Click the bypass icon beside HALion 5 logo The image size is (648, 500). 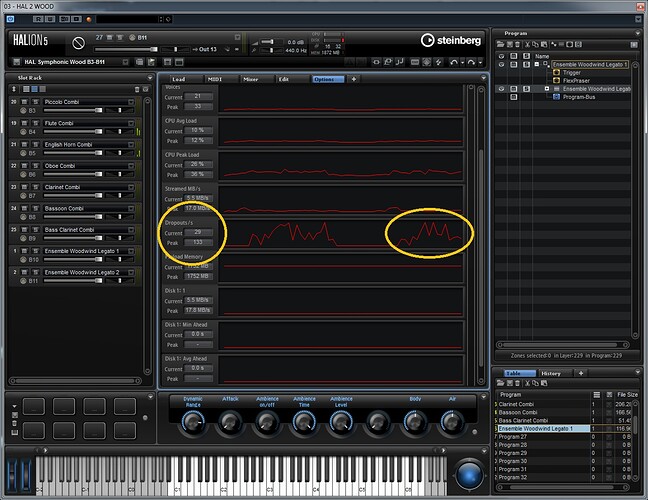[x=78, y=43]
